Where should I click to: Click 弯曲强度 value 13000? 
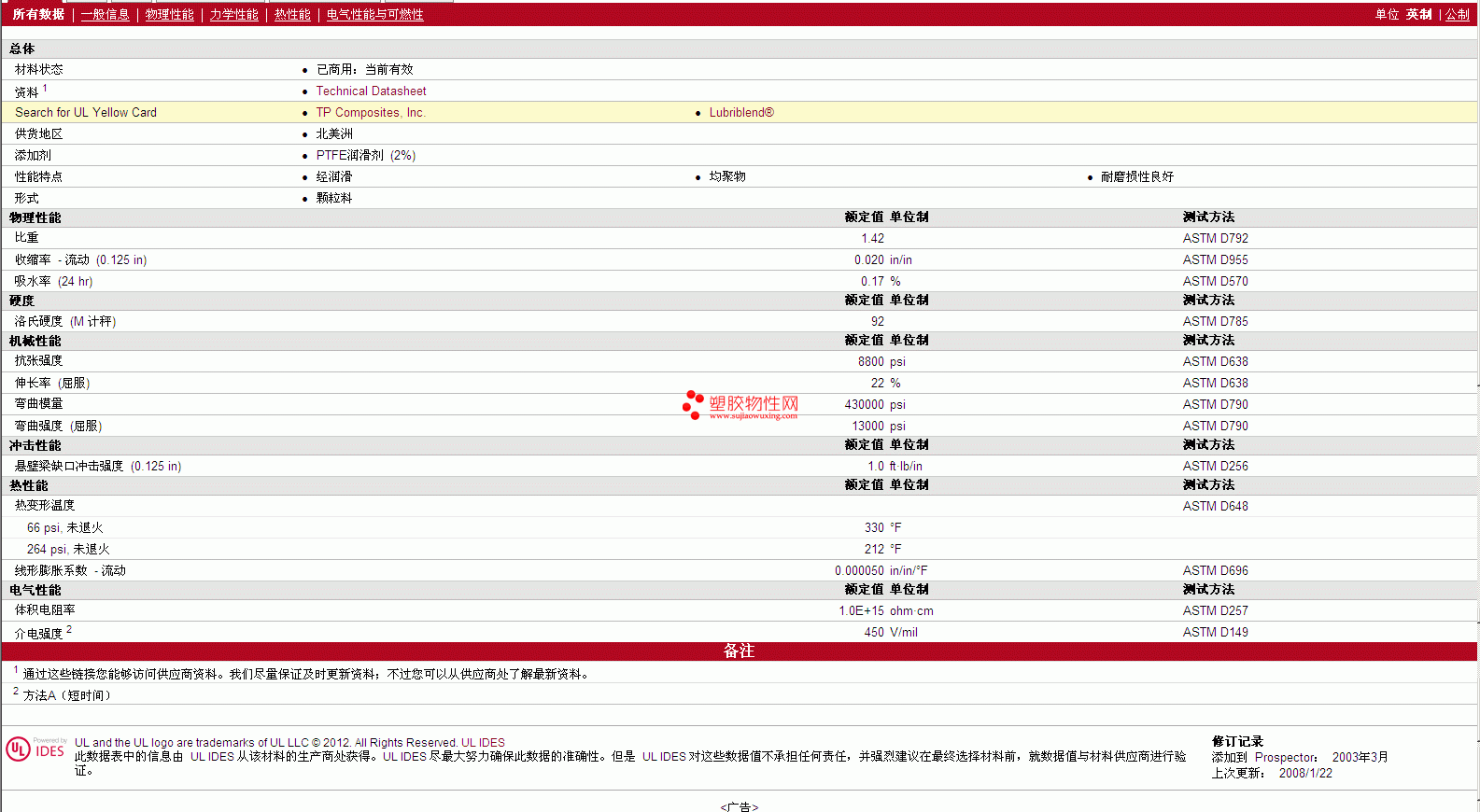pyautogui.click(x=867, y=426)
